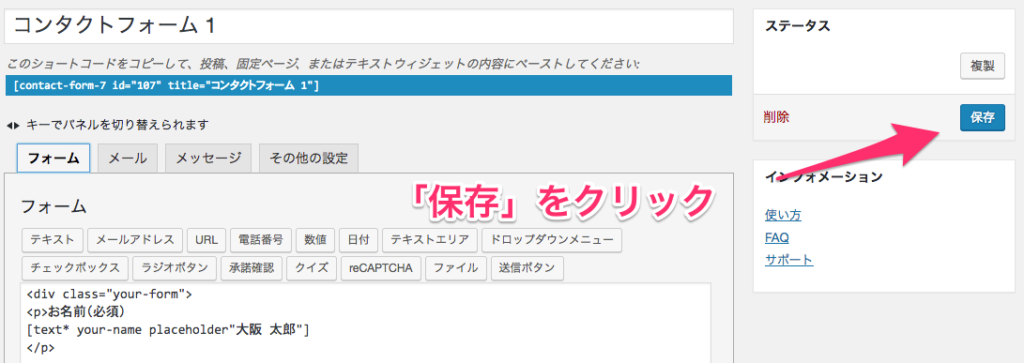Add a チェックボックス tag
Image resolution: width=1024 pixels, height=363 pixels.
(x=74, y=268)
